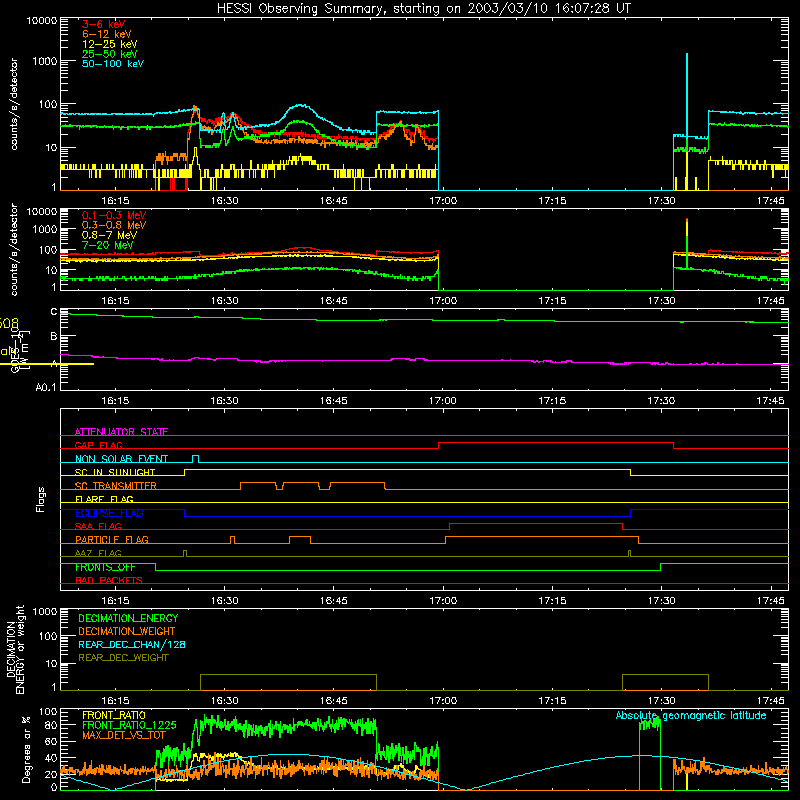Click the REAR_DEC_CHAN/128 legend label
The image size is (800, 800).
(132, 644)
